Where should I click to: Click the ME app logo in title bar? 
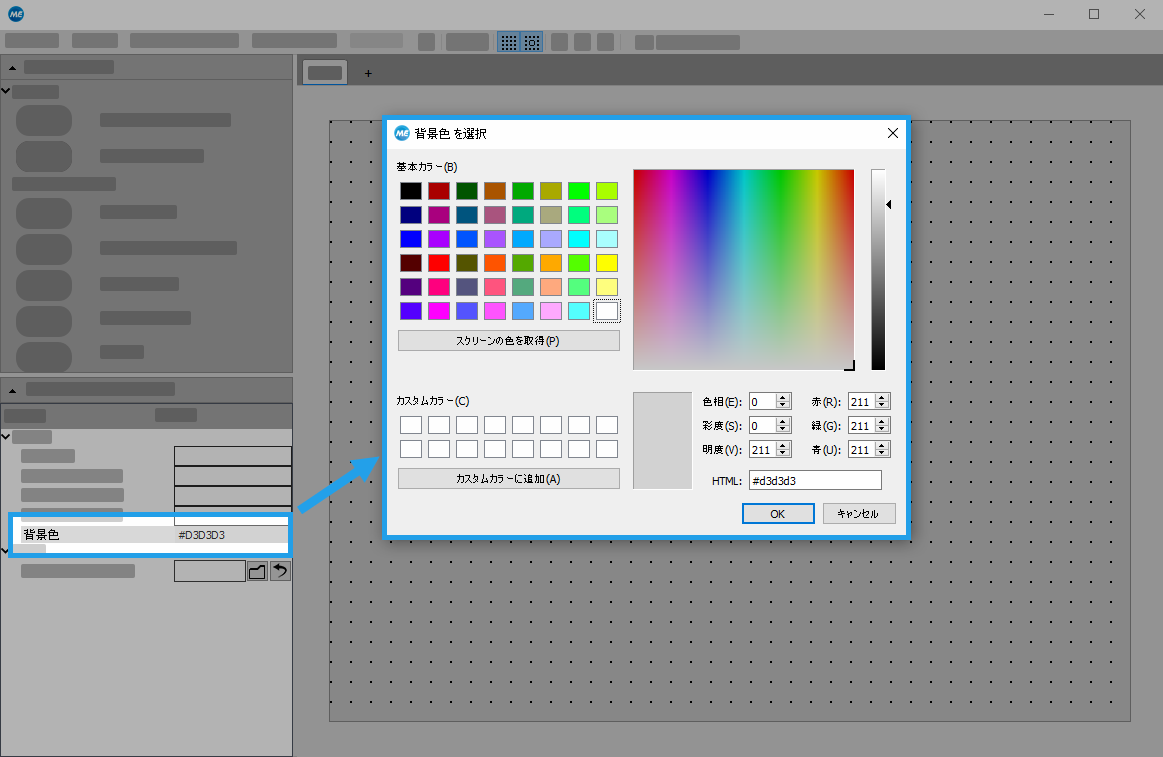16,14
